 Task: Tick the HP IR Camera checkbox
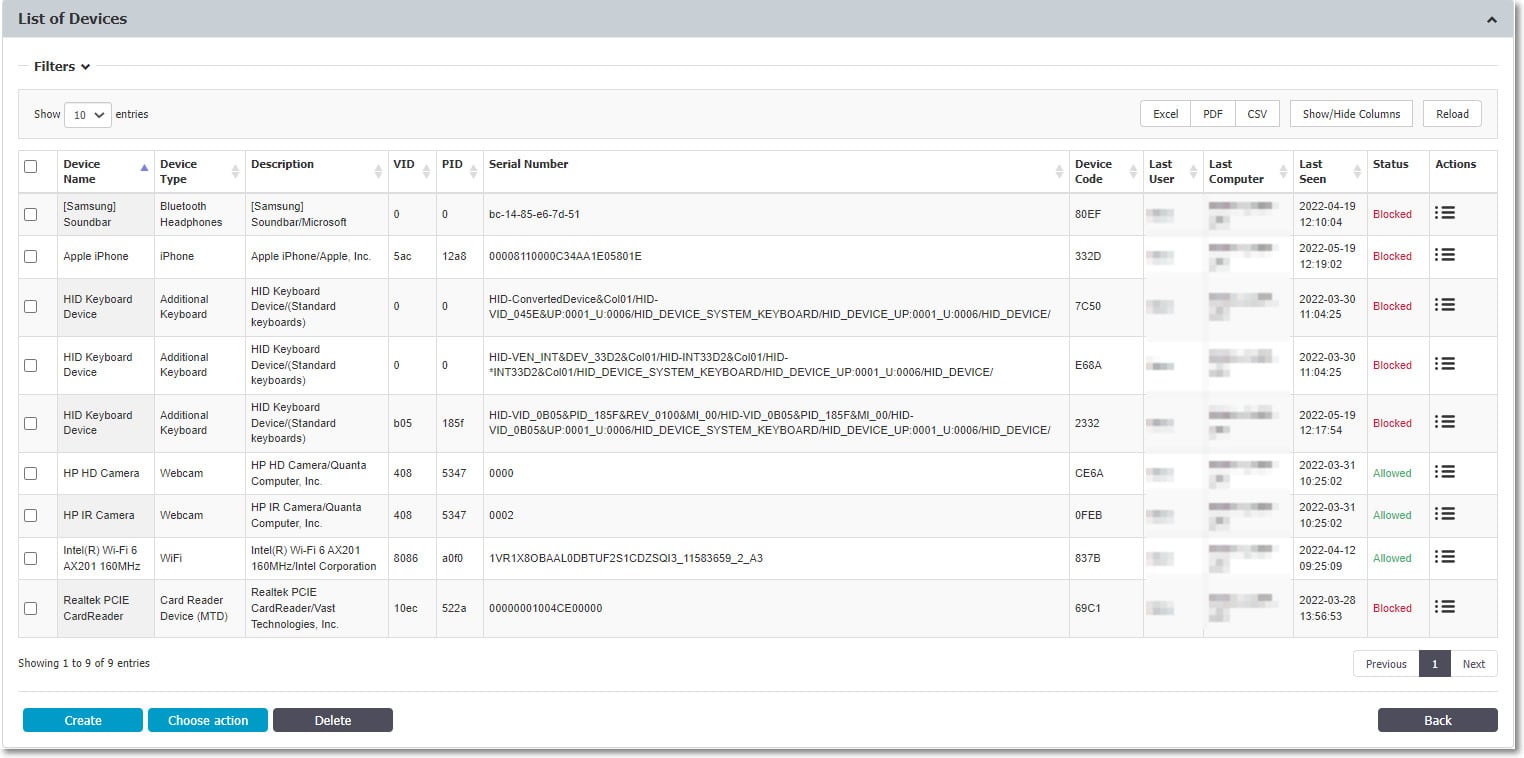31,515
